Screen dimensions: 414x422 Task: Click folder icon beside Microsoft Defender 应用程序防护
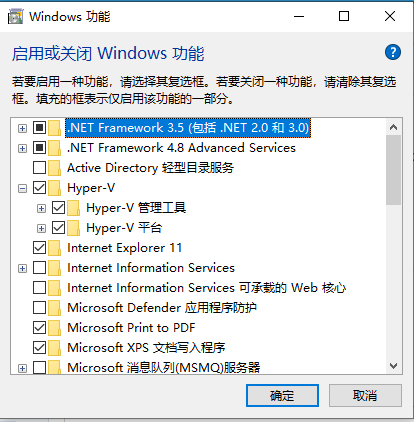tap(55, 308)
